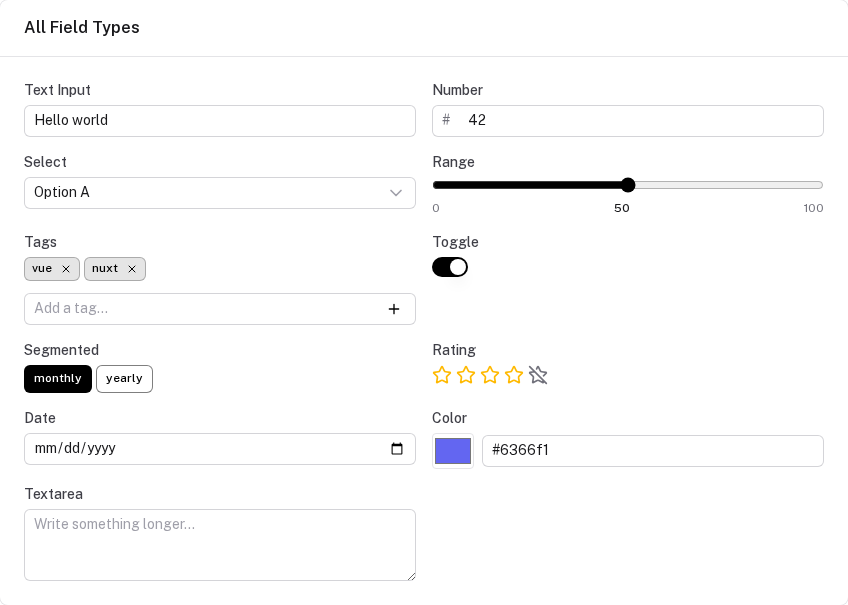Viewport: 848px width, 605px height.
Task: Click inside the Textarea box
Action: (220, 545)
